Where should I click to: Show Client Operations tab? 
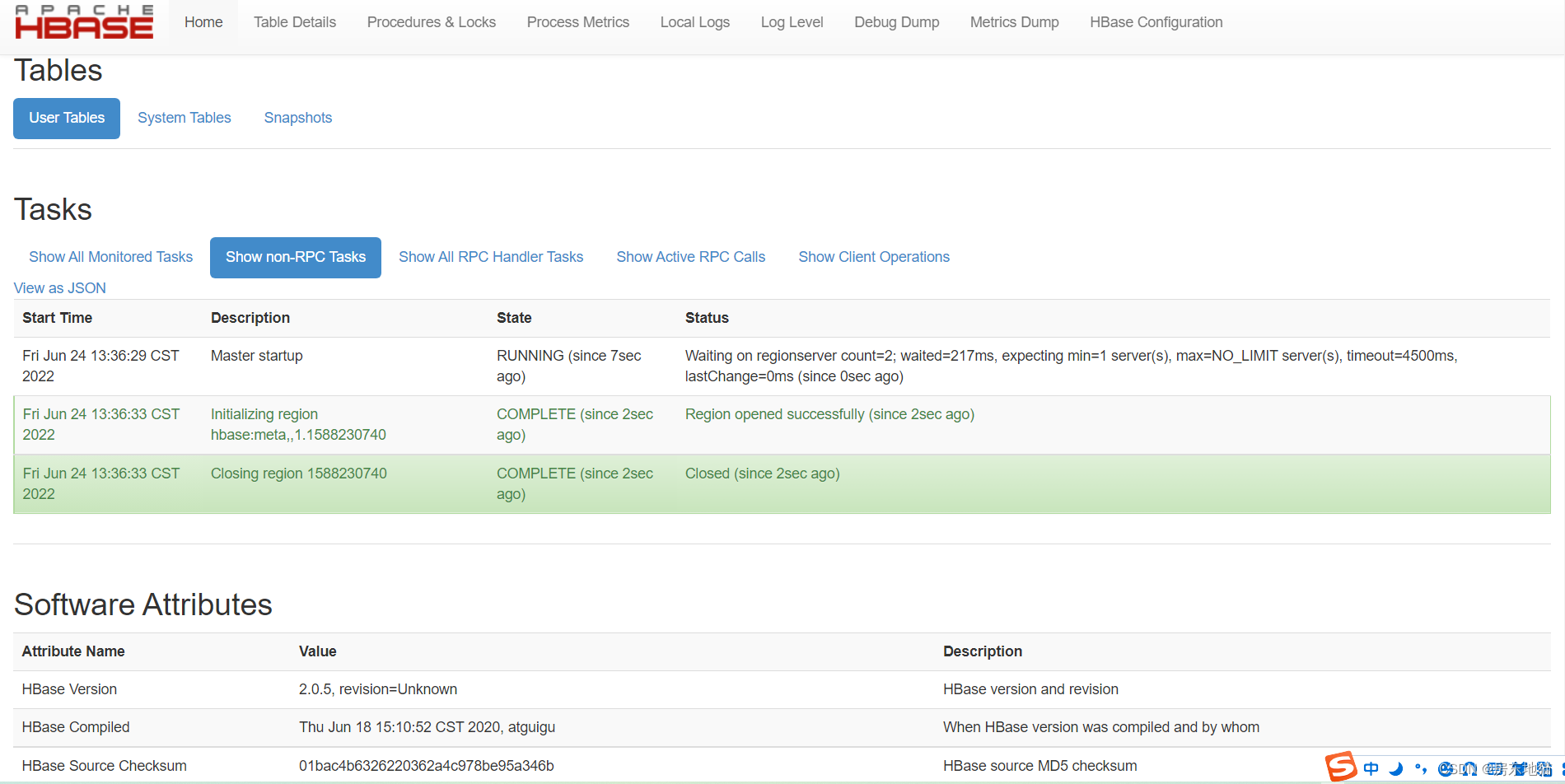[874, 257]
